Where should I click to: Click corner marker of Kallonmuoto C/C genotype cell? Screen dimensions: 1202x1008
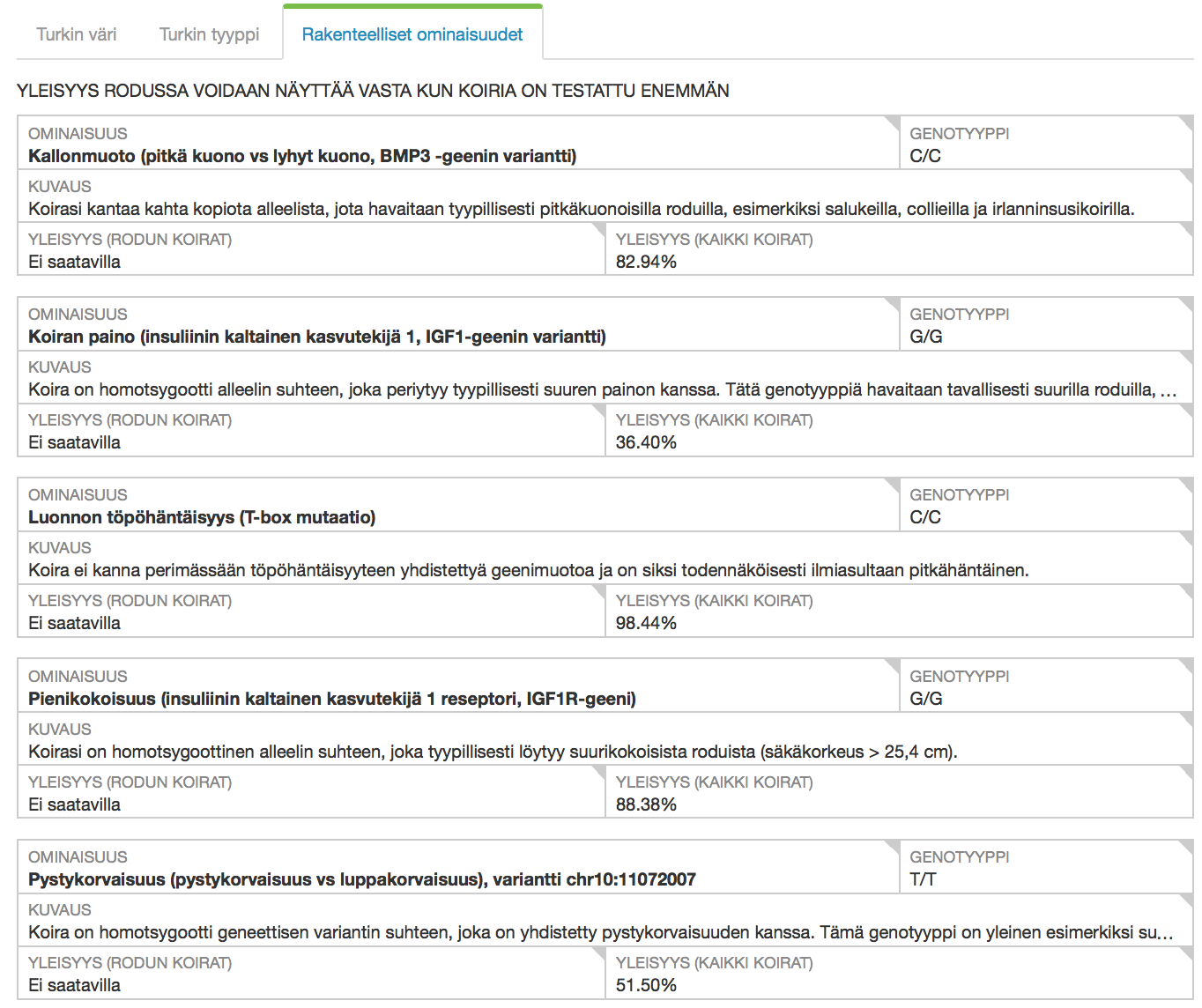(1187, 122)
